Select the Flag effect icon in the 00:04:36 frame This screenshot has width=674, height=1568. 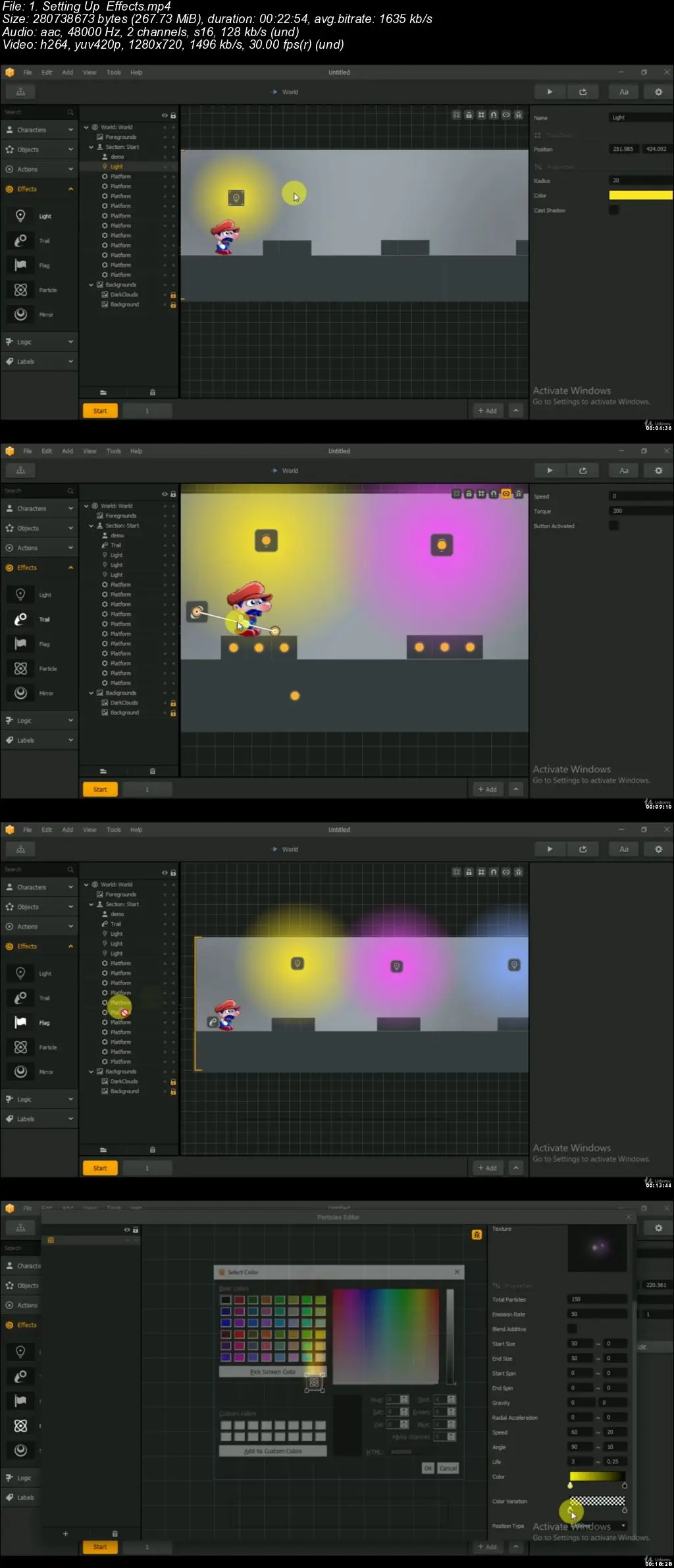20,265
